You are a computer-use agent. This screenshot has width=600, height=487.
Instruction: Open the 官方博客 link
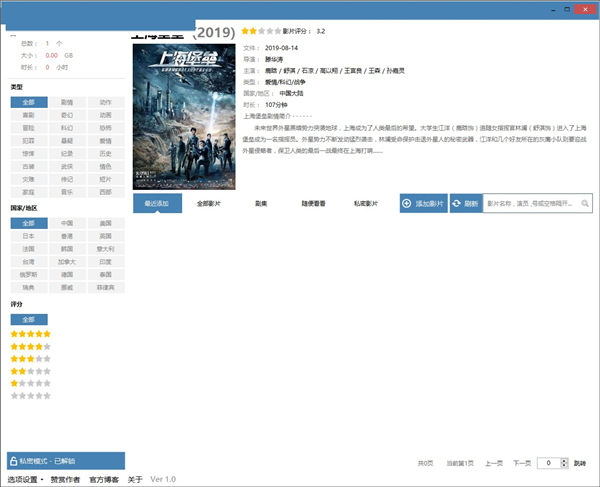104,480
